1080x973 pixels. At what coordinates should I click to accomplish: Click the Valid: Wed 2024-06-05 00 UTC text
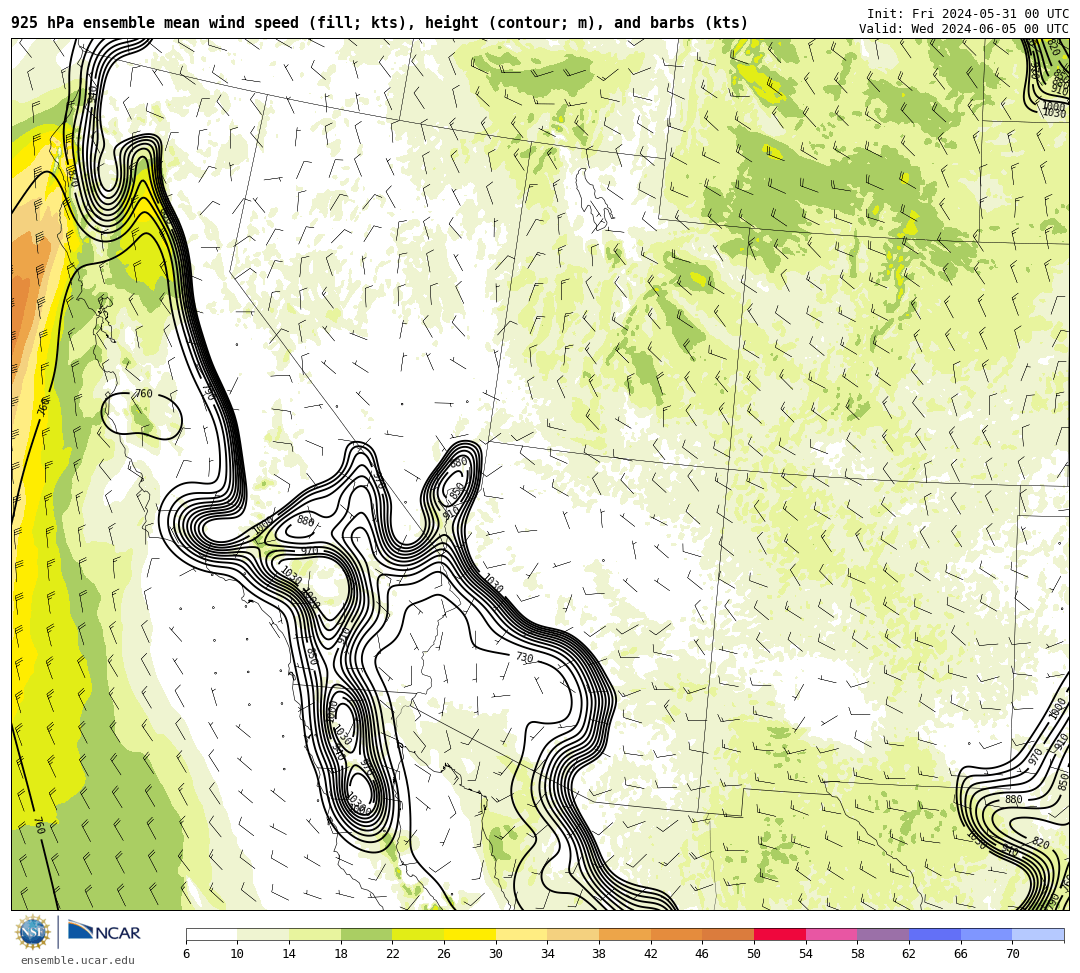click(x=964, y=29)
